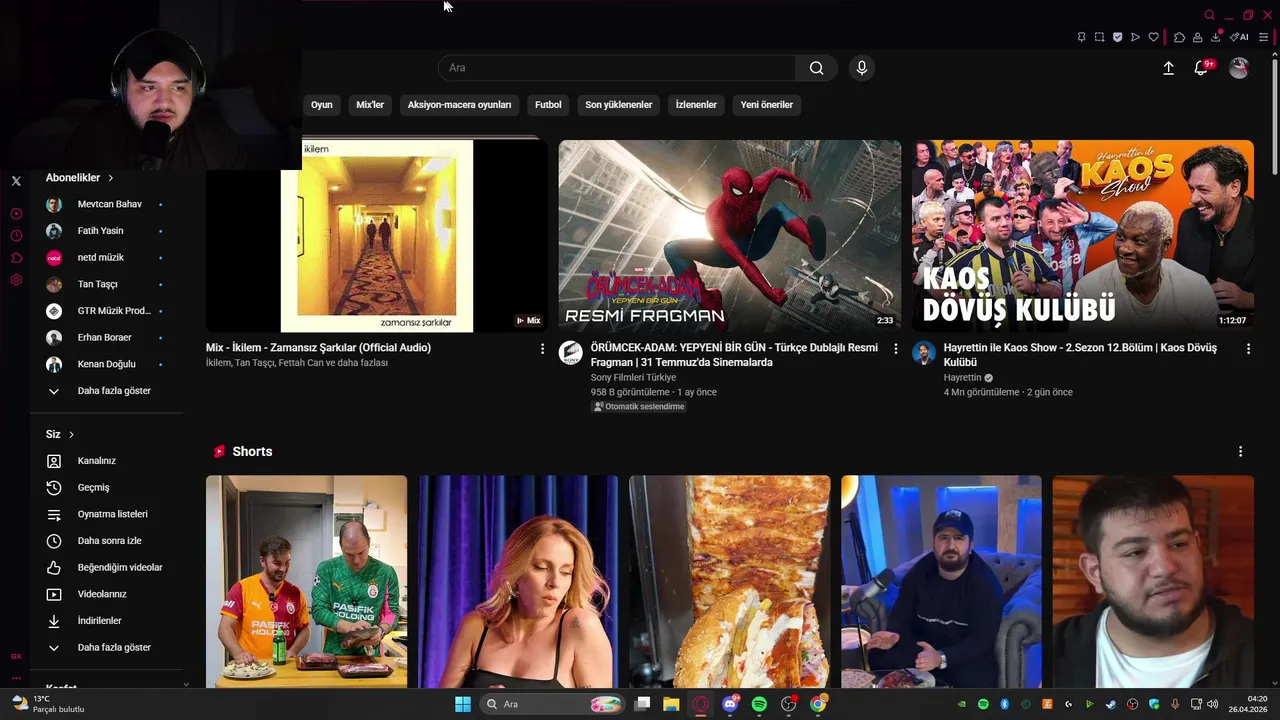This screenshot has width=1280, height=720.
Task: Click the Sony Filmleri Türkiye channel name
Action: [633, 378]
